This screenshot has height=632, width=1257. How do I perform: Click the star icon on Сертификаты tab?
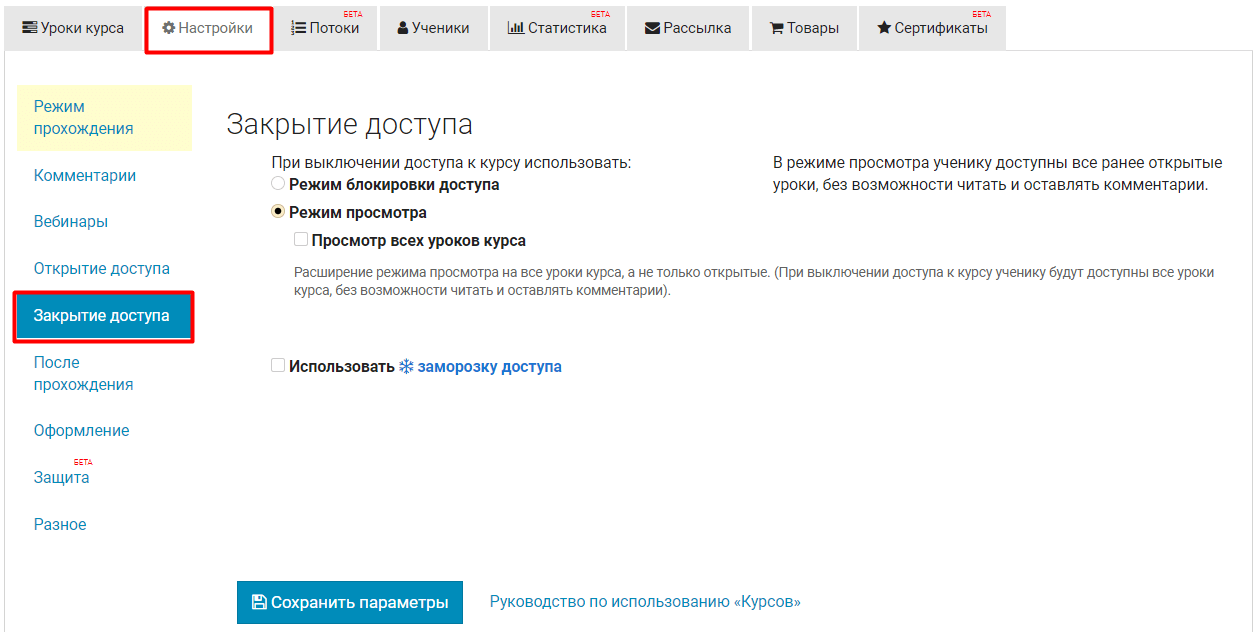(883, 28)
